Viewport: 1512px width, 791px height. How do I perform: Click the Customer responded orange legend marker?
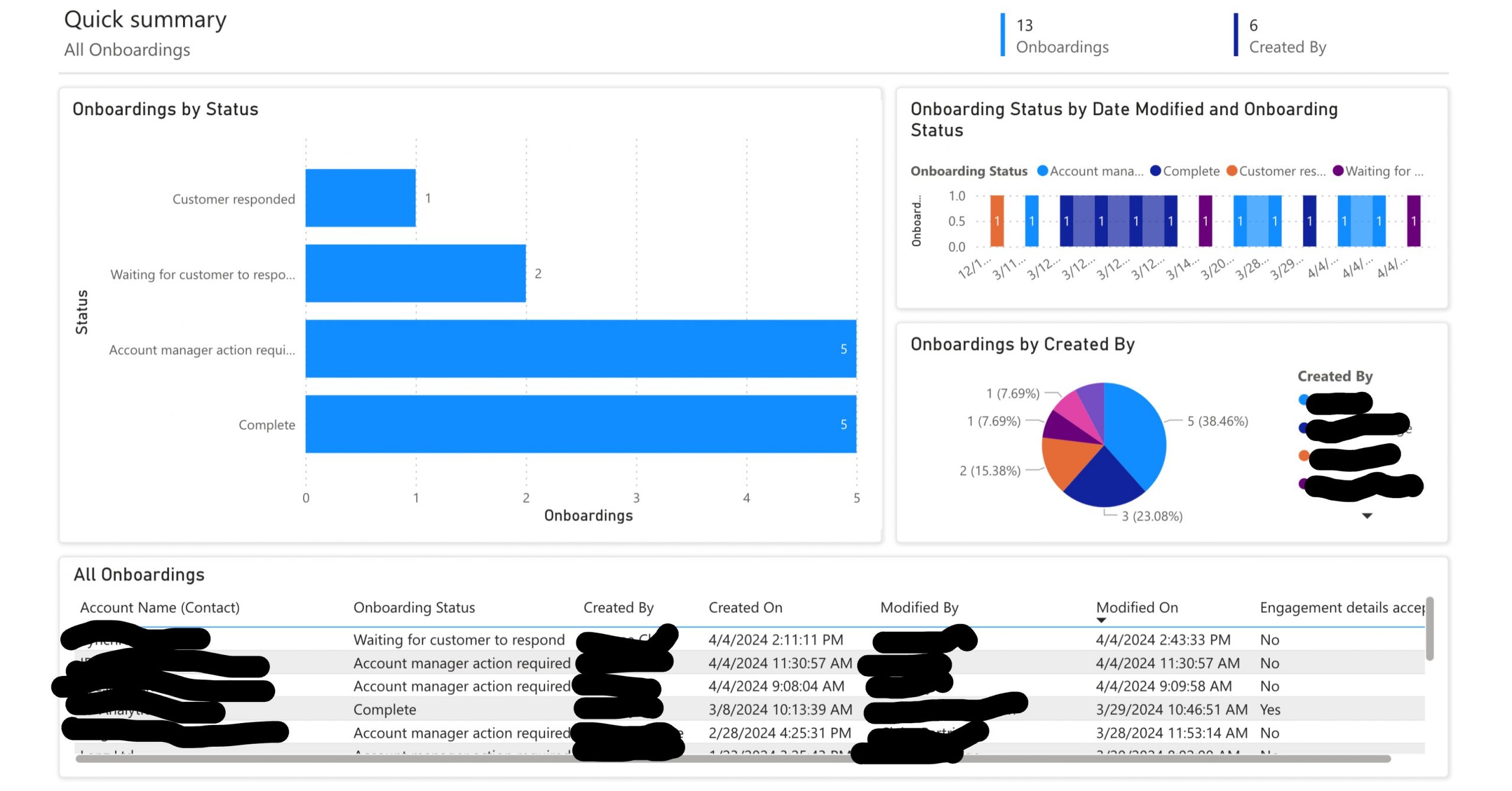tap(1231, 171)
